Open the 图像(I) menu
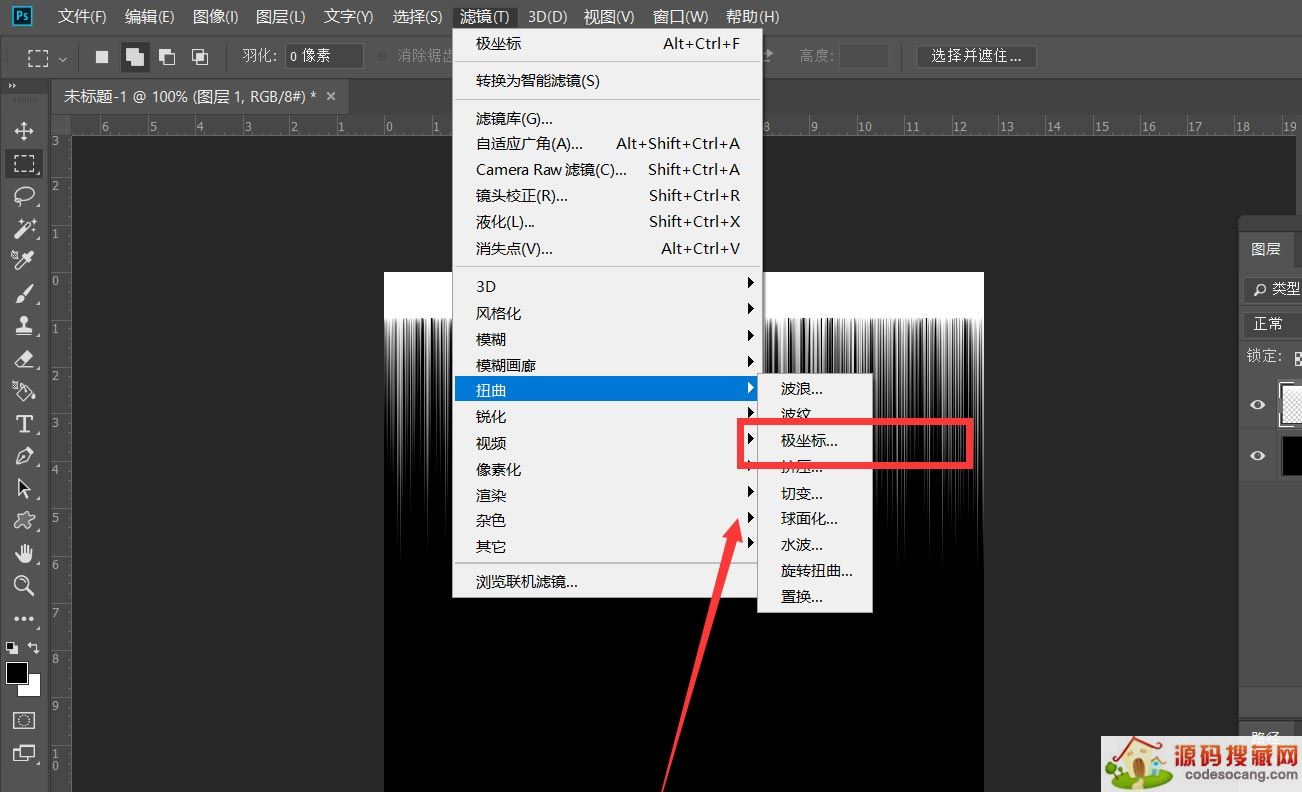 click(215, 16)
